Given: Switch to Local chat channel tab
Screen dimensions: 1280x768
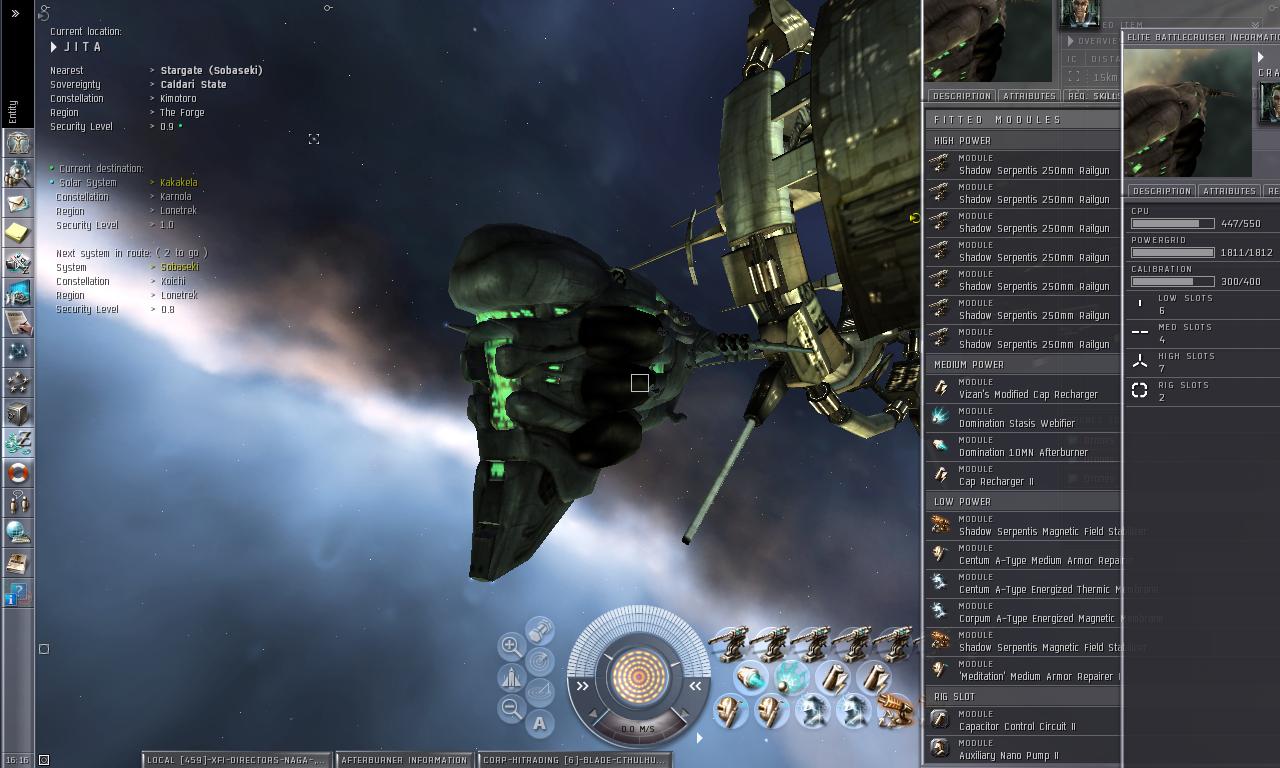Looking at the screenshot, I should point(236,760).
